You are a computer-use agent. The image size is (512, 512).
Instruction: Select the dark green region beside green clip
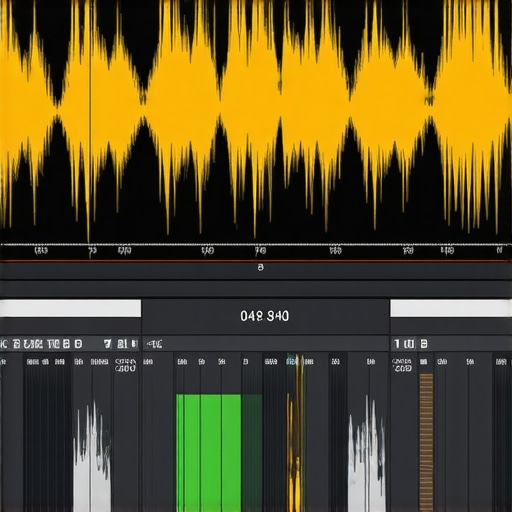[x=252, y=453]
